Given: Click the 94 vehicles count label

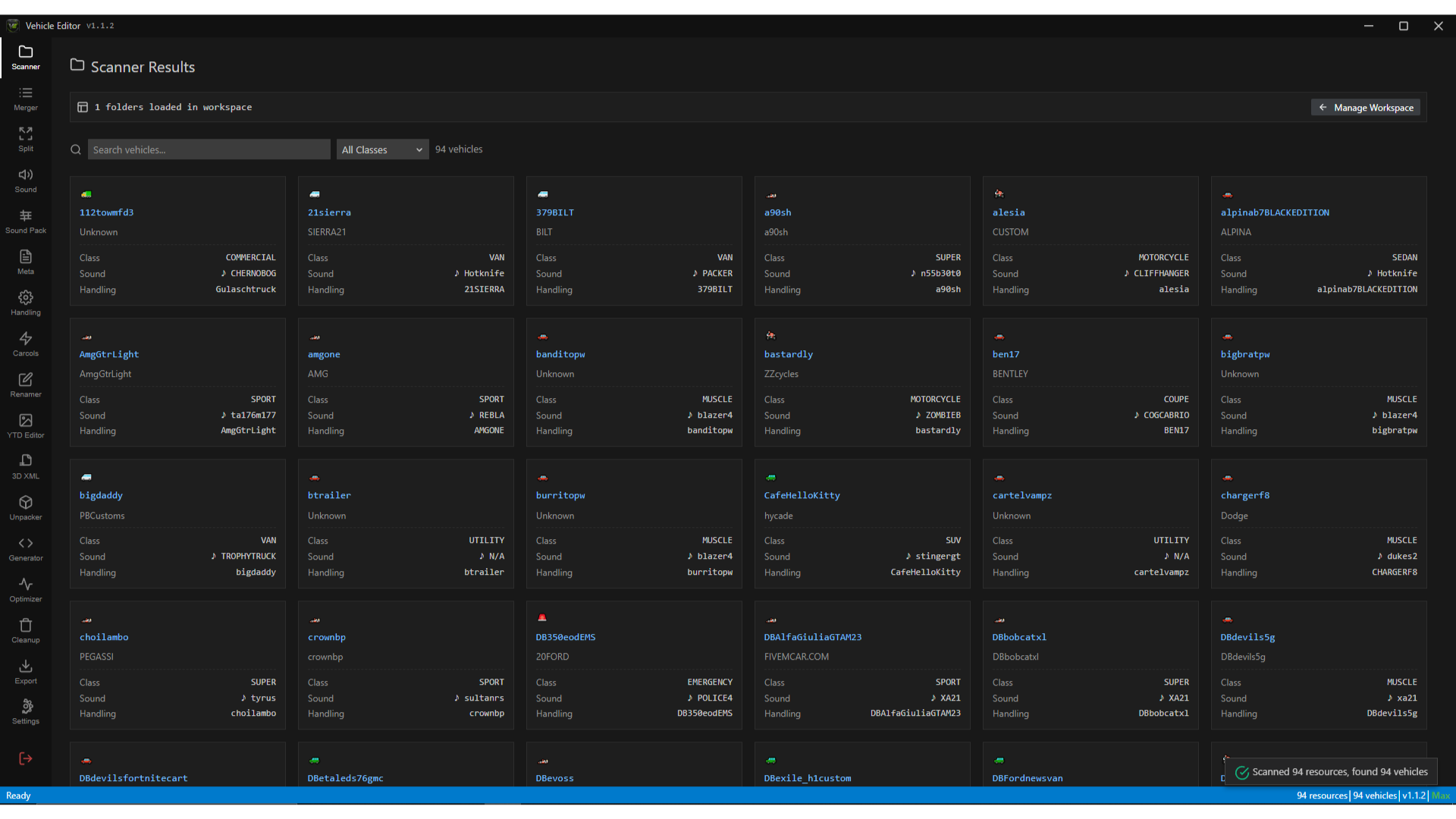Looking at the screenshot, I should [x=459, y=149].
